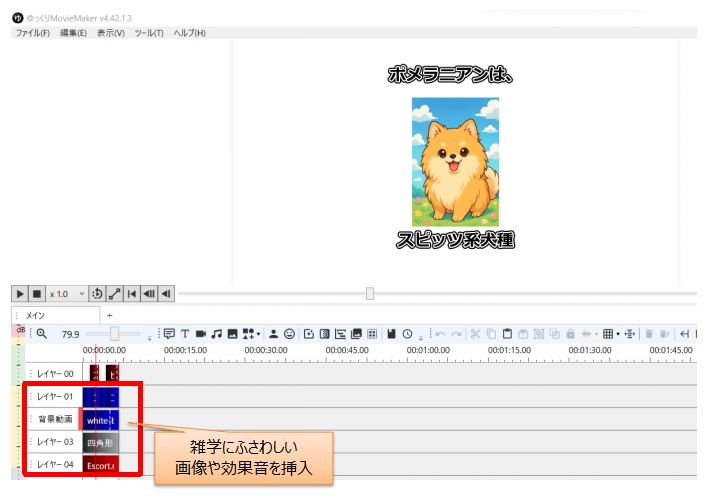Click the bar-and-single-triangle step button
This screenshot has height=496, width=711.
tap(166, 294)
